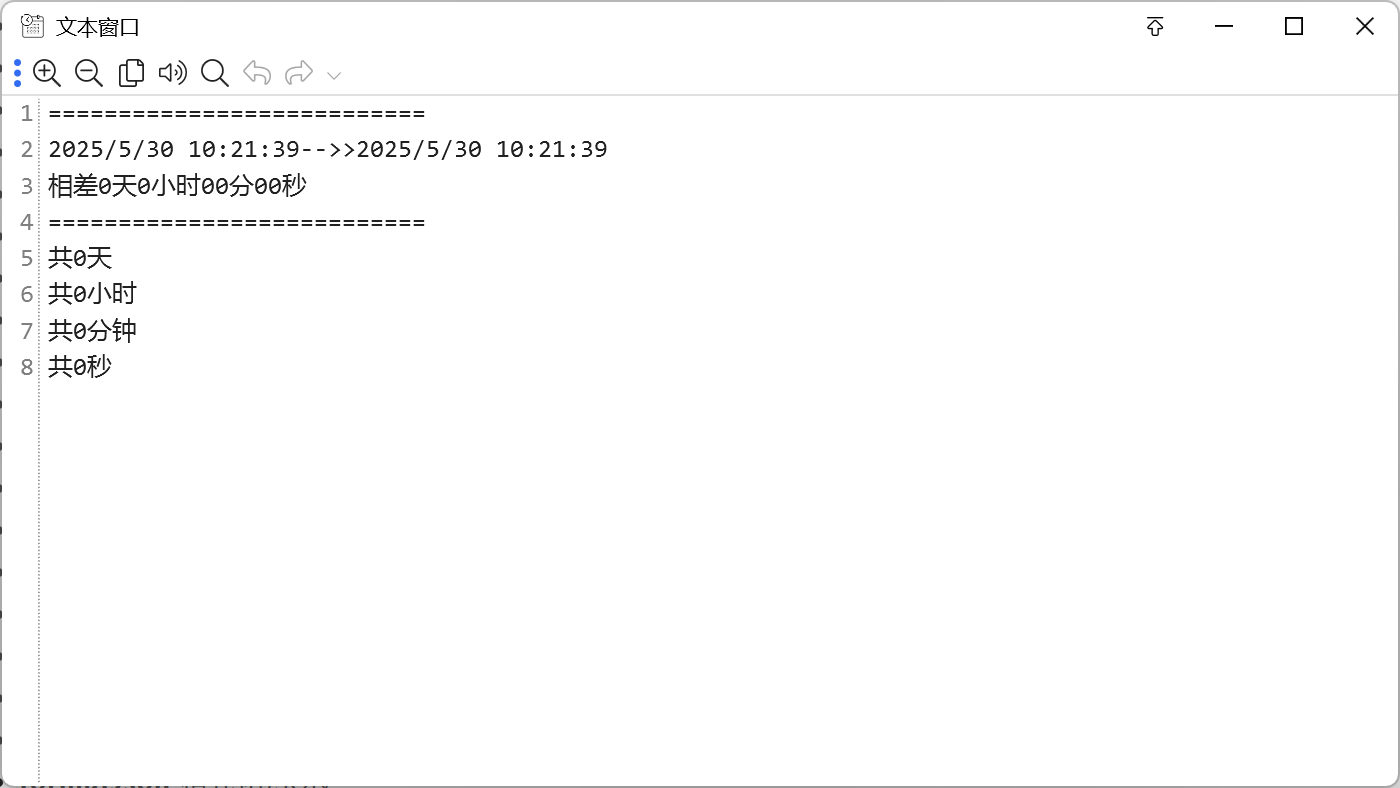Maximize the 文本窗口 window
Image resolution: width=1400 pixels, height=788 pixels.
[x=1294, y=27]
